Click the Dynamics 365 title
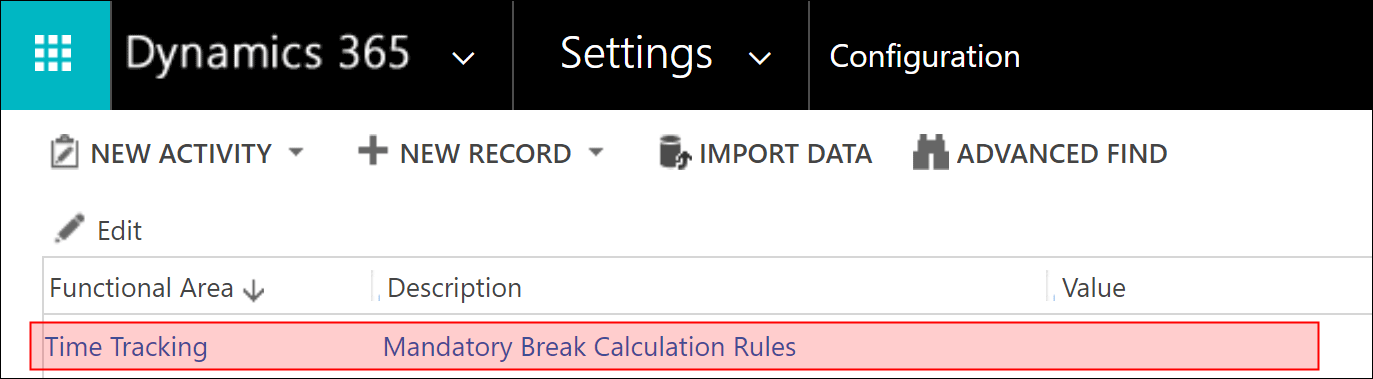 268,53
